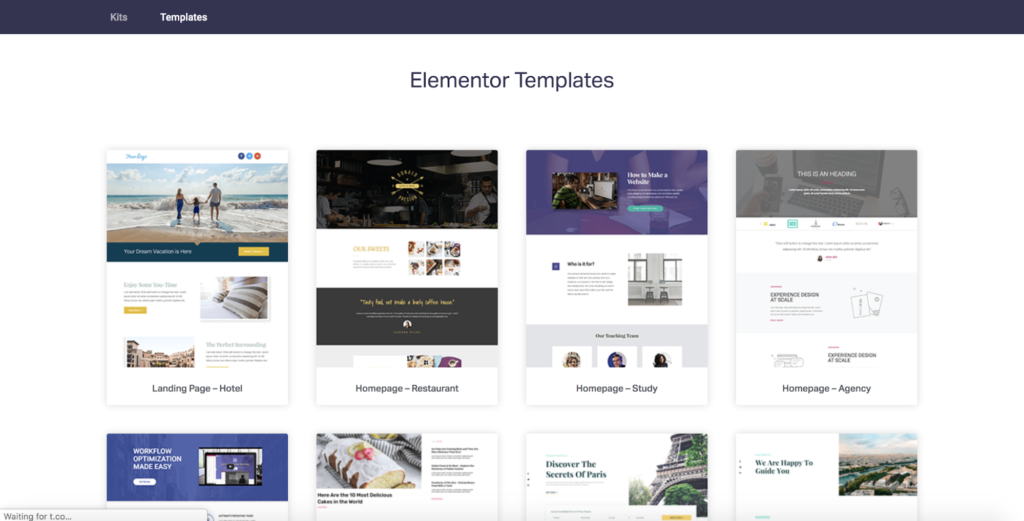1024x521 pixels.
Task: Open the Discover The Secrets Of Paris template
Action: click(616, 477)
